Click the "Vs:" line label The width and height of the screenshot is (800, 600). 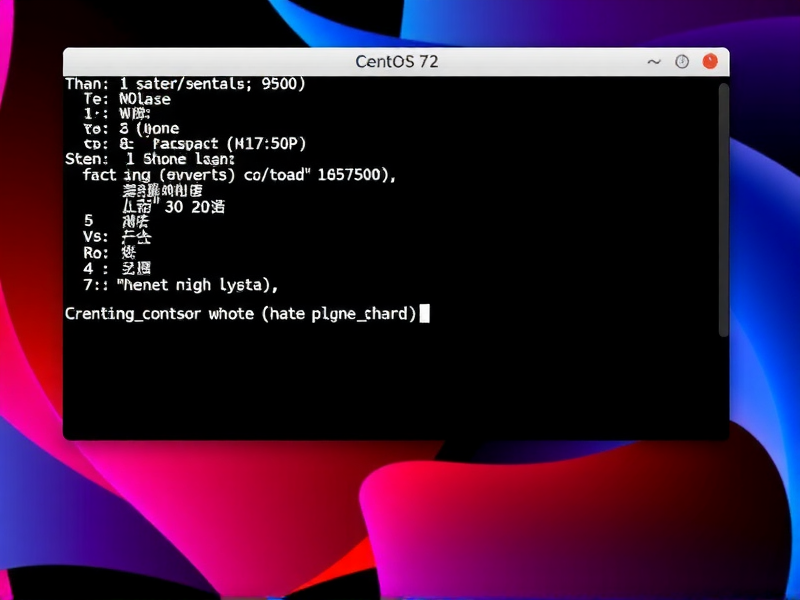point(96,238)
